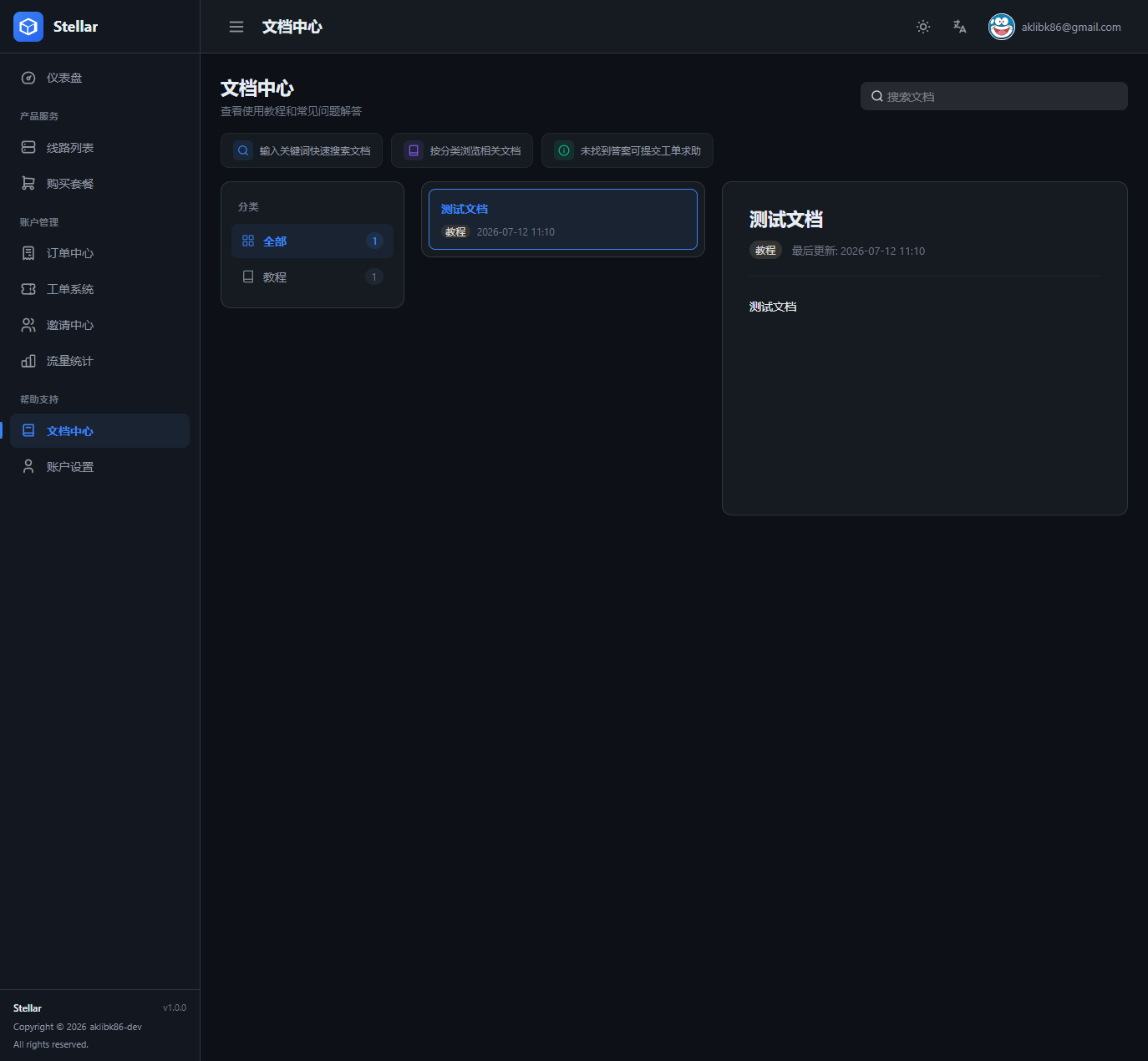The height and width of the screenshot is (1061, 1148).
Task: Open the aklibk86@gmail.com account menu
Action: pos(1055,27)
